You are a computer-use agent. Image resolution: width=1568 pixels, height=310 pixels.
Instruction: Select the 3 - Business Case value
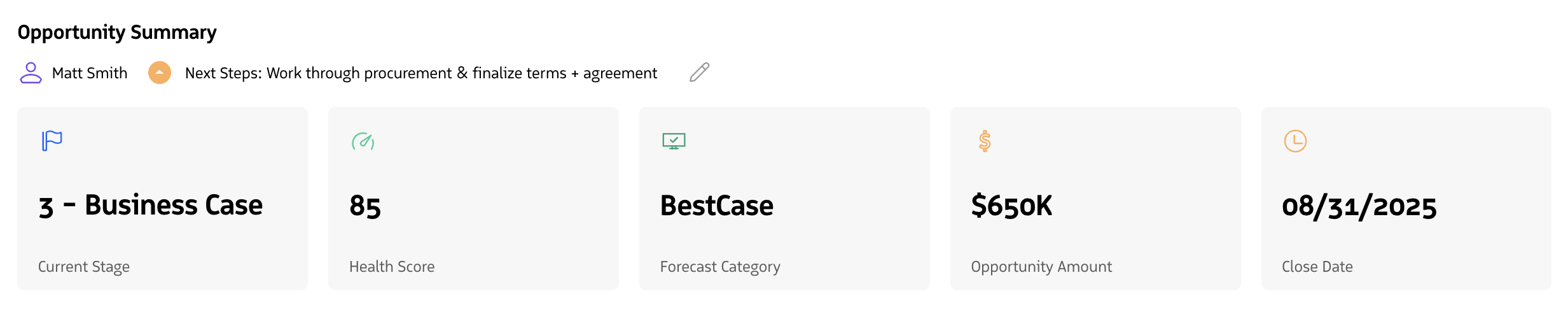pyautogui.click(x=151, y=206)
